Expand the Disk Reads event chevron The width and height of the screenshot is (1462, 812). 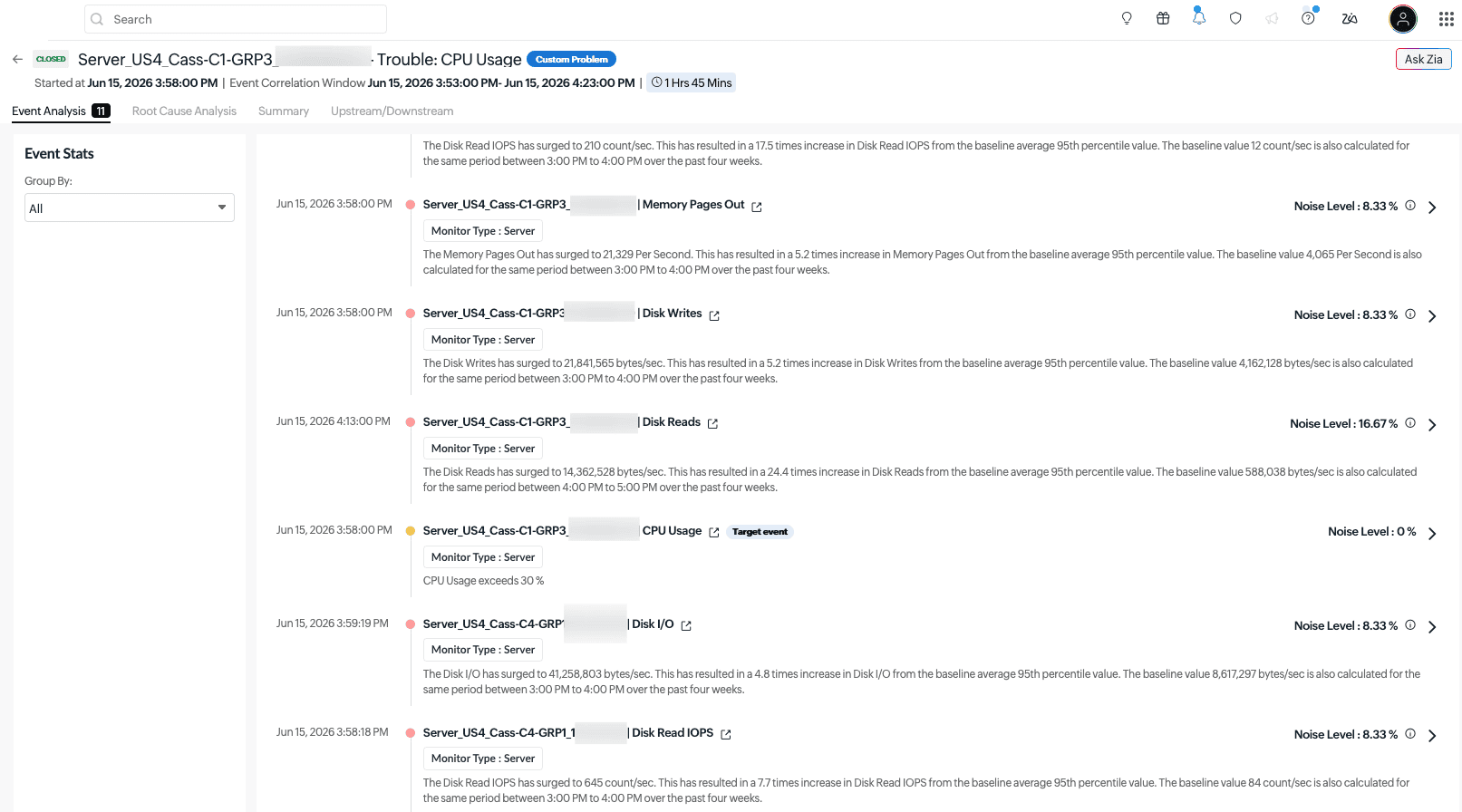1432,425
